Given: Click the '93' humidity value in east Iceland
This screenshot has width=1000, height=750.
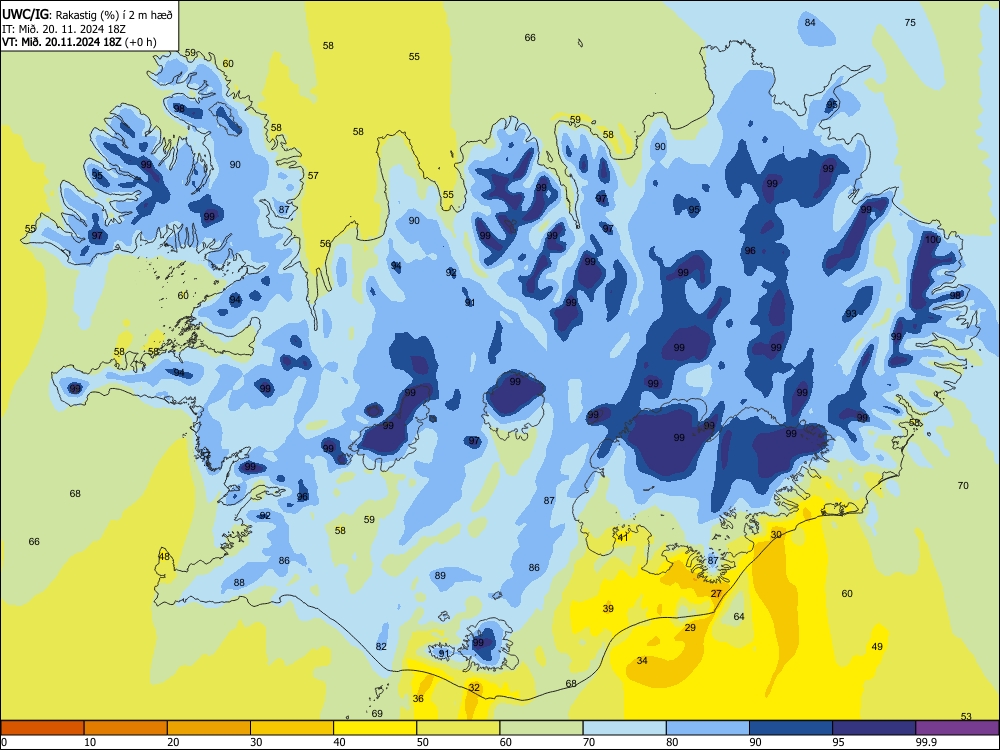Looking at the screenshot, I should point(851,313).
